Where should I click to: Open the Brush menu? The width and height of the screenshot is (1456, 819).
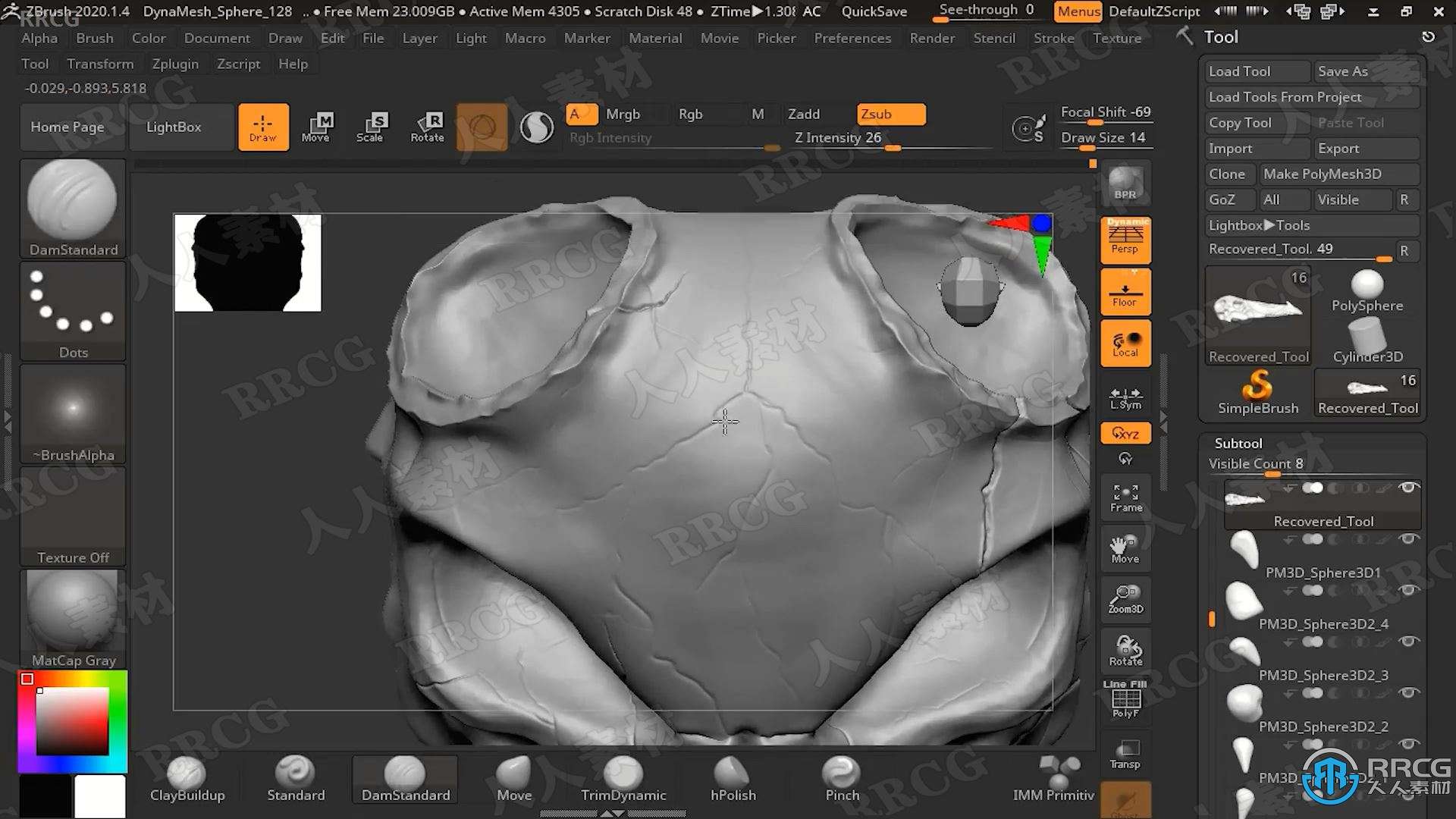point(94,38)
